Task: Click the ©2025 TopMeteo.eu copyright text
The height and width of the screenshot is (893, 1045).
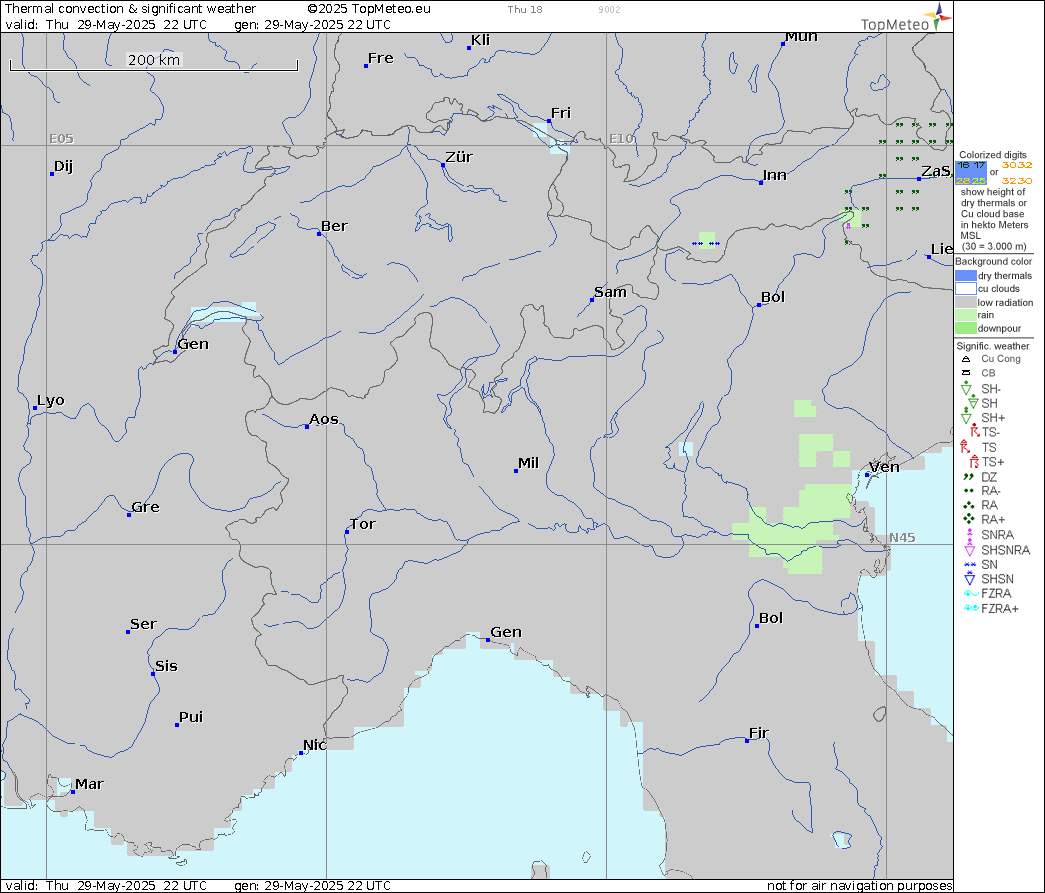Action: (369, 9)
